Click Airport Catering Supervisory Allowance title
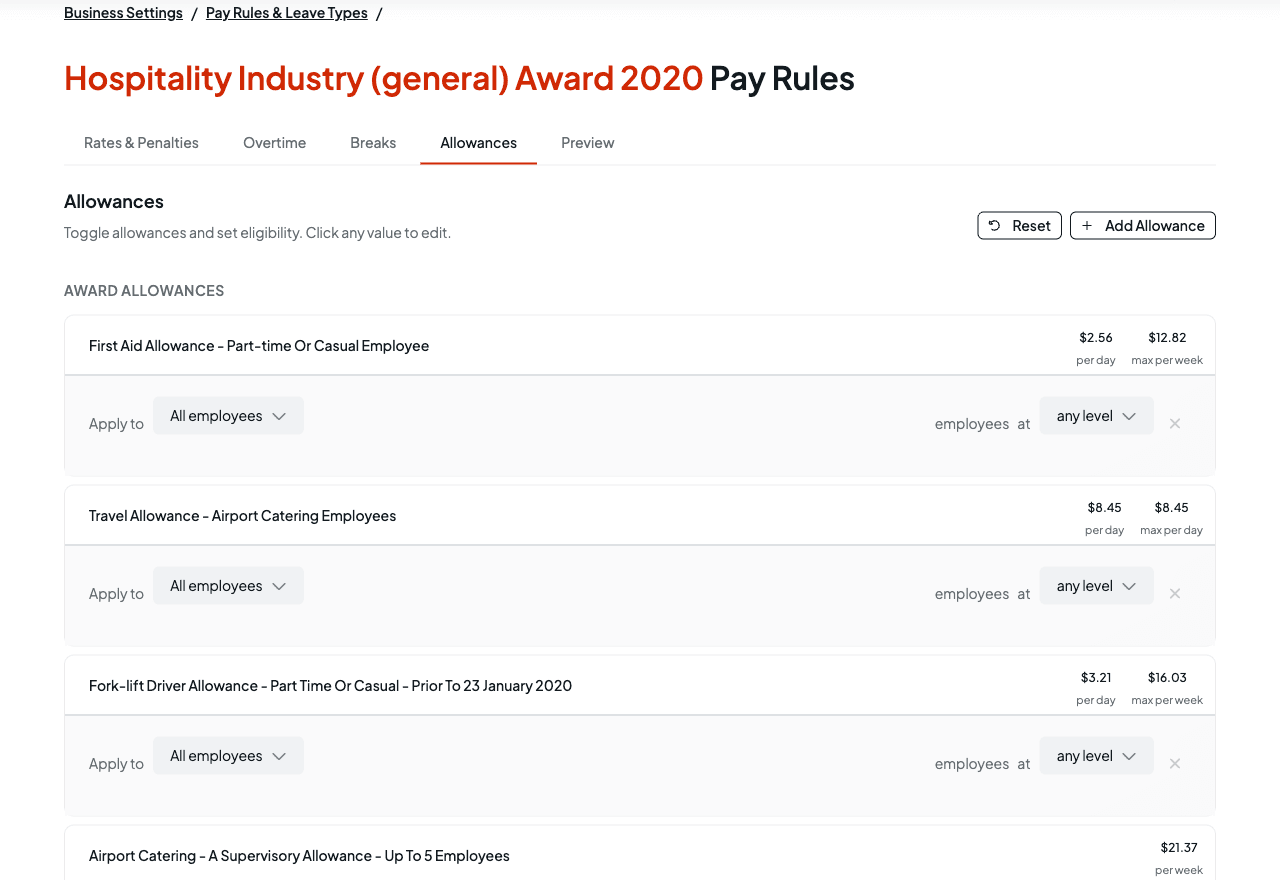The width and height of the screenshot is (1280, 880). pos(299,856)
